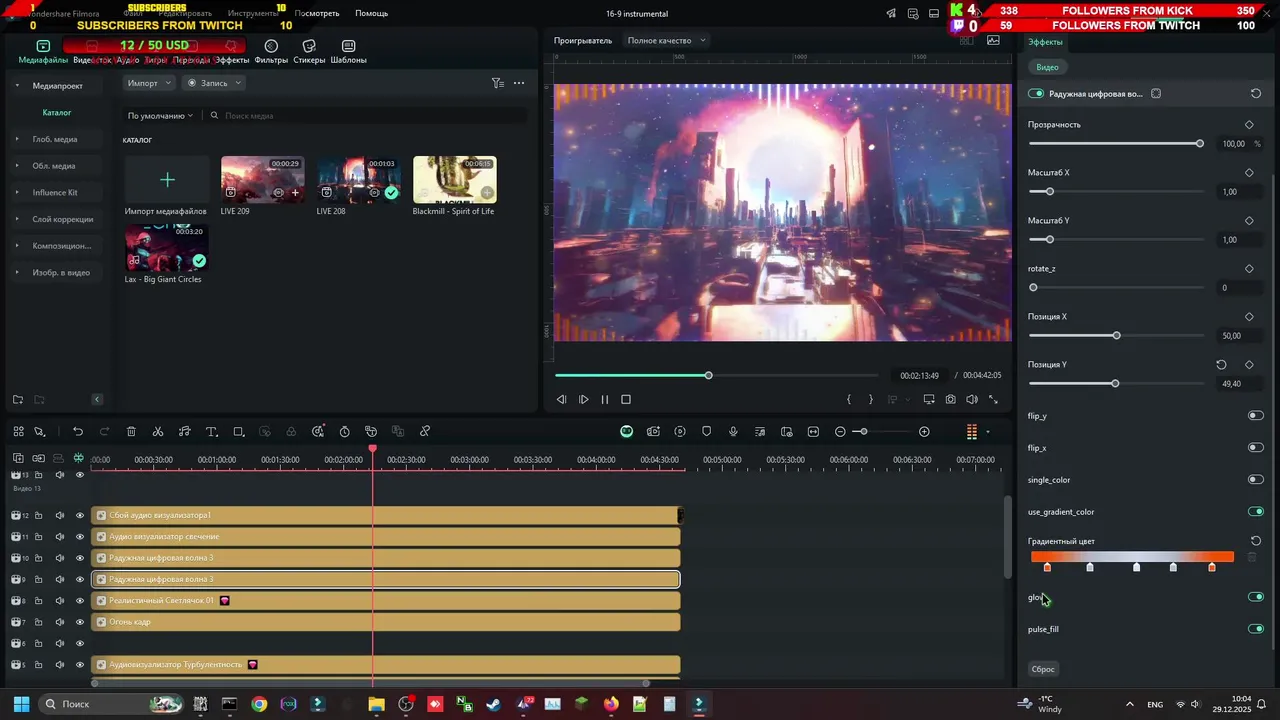Split clip with scissors tool
Screen dimensions: 1280x720
(158, 432)
